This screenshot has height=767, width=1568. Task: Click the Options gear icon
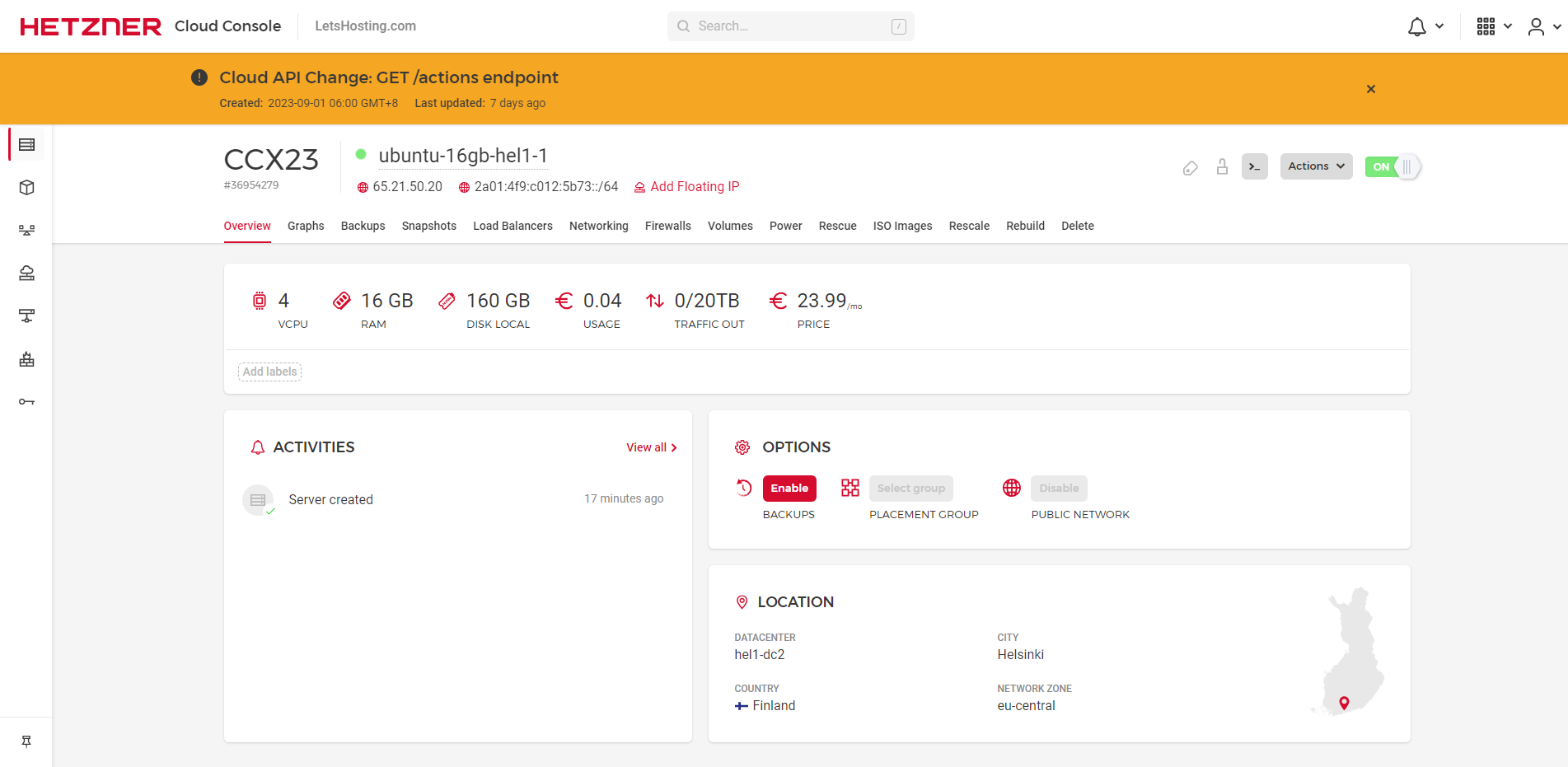[x=742, y=447]
